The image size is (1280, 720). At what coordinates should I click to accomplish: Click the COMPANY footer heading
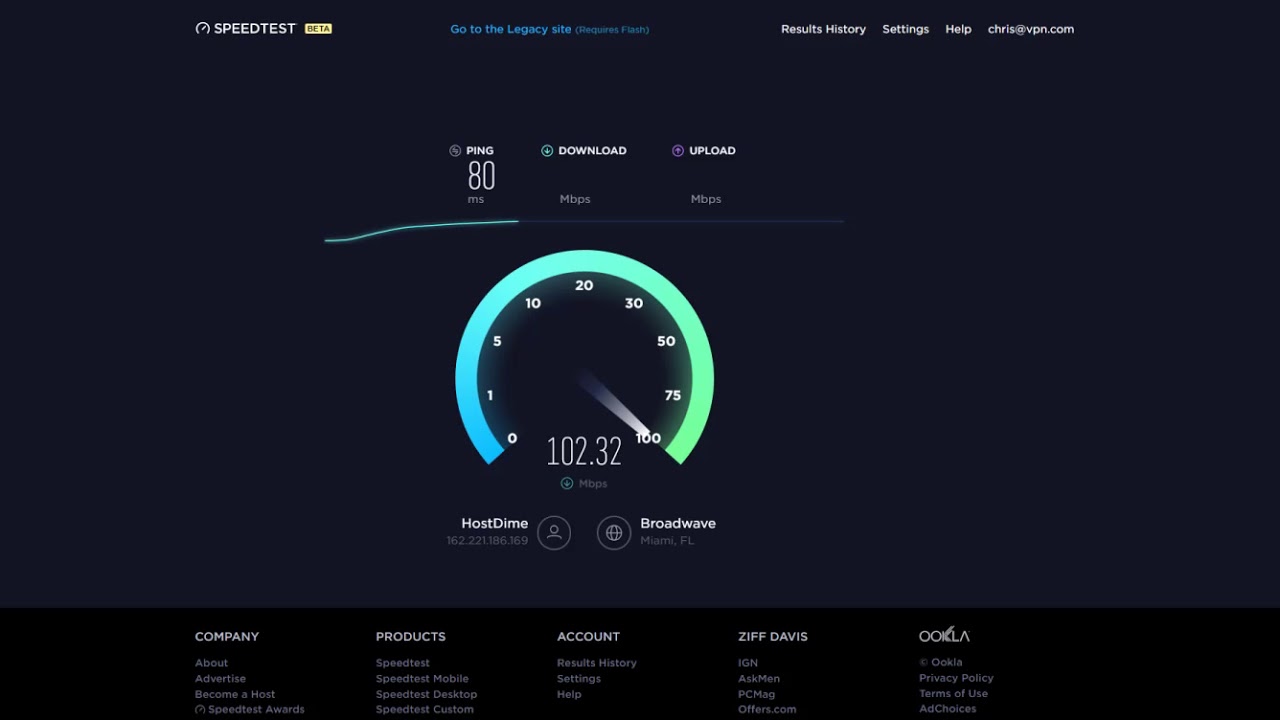227,637
